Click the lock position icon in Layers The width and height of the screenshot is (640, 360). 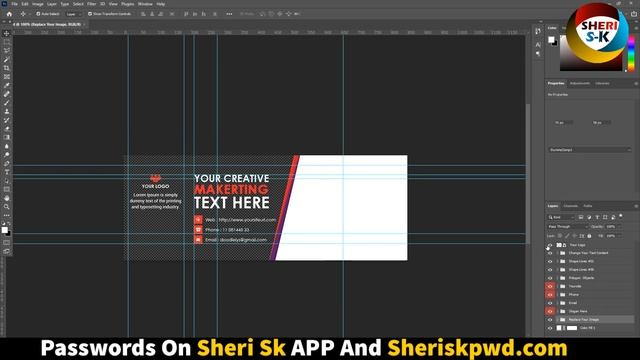(x=574, y=236)
